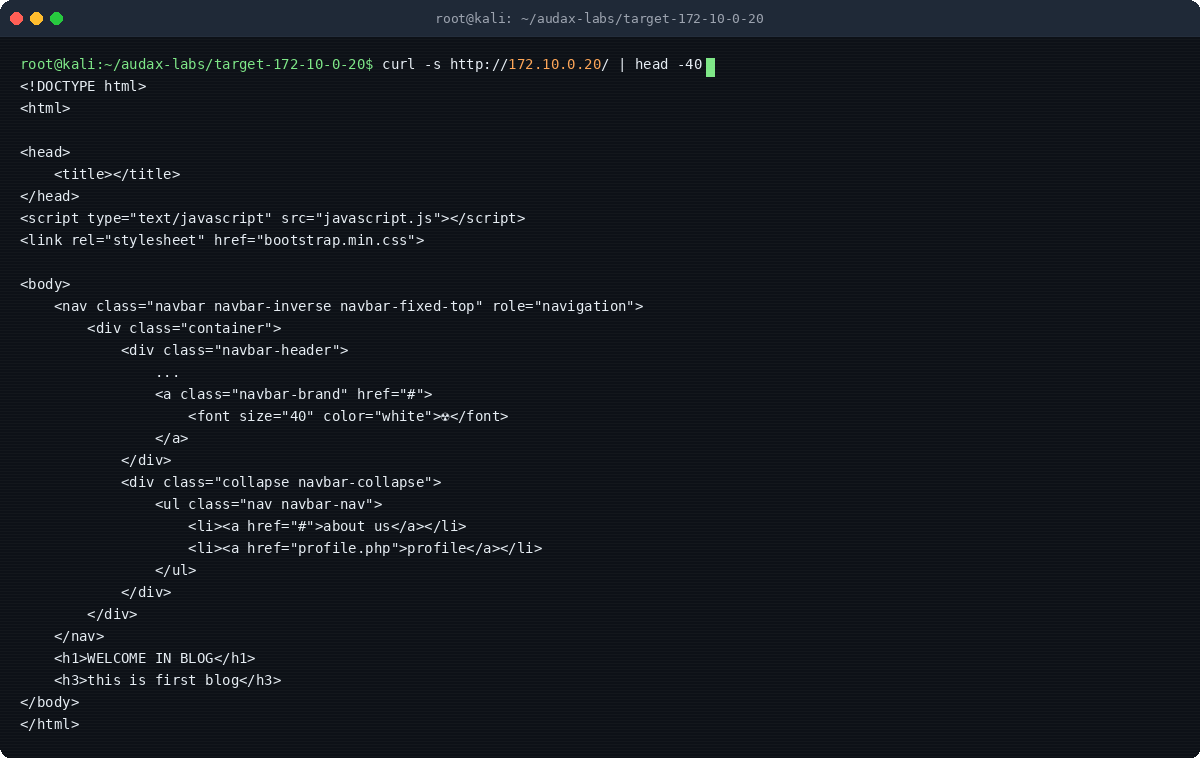This screenshot has width=1200, height=758.
Task: Click the '<div class="navbar-header">' line
Action: pyautogui.click(x=235, y=350)
